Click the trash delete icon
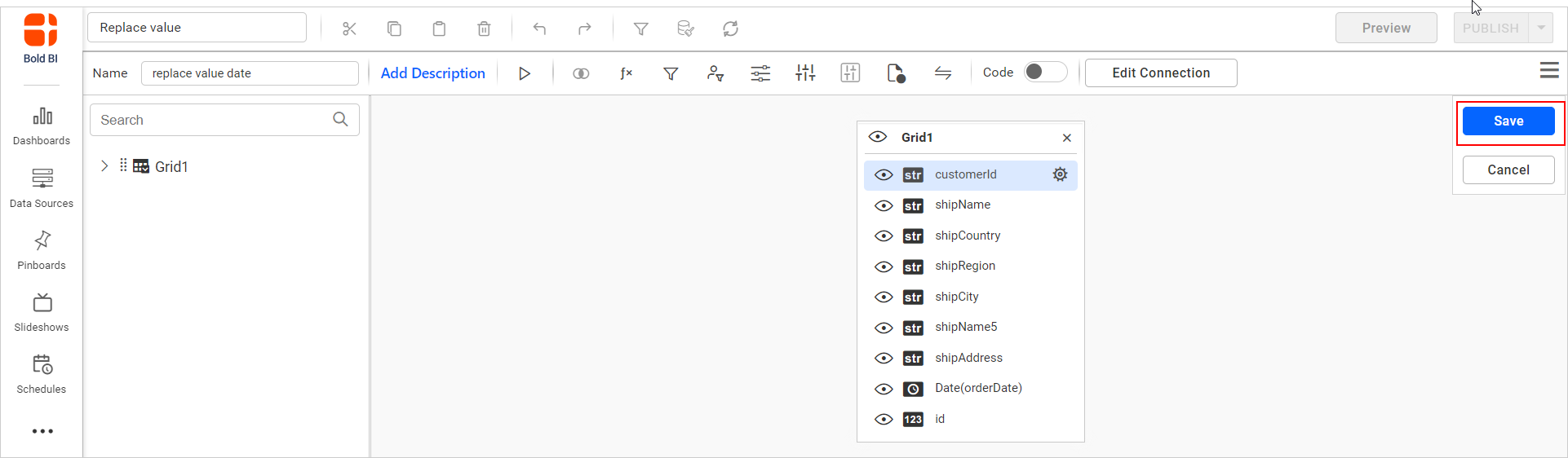The image size is (1568, 458). coord(484,29)
